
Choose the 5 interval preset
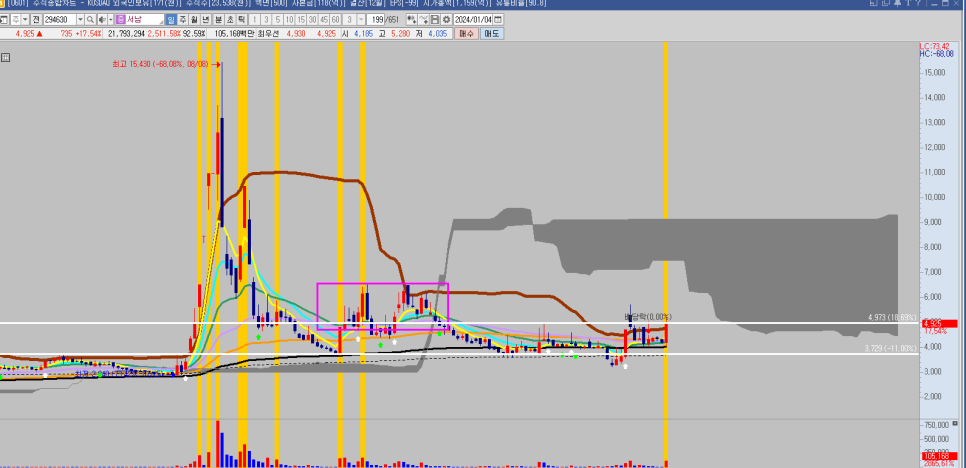coord(278,20)
